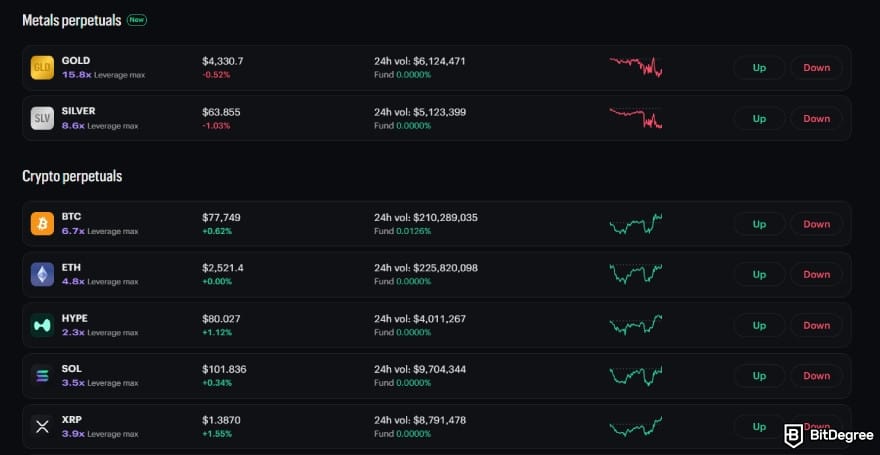The height and width of the screenshot is (455, 880).
Task: Tap Down on the HYPE row
Action: pyautogui.click(x=816, y=325)
